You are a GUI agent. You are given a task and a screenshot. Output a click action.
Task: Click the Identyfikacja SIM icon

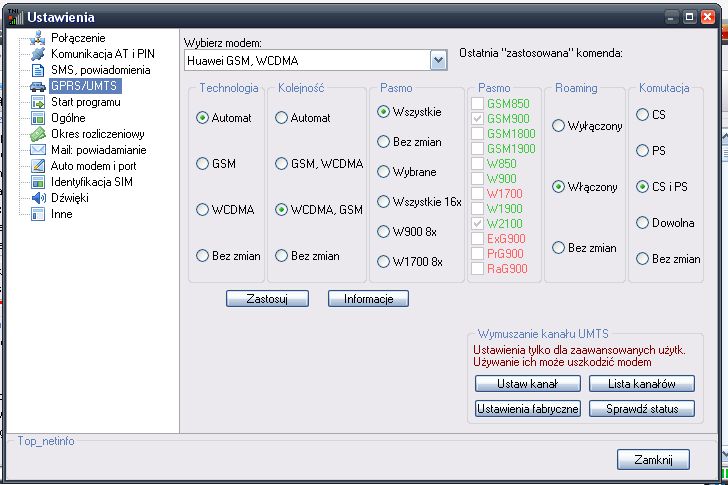[38, 182]
